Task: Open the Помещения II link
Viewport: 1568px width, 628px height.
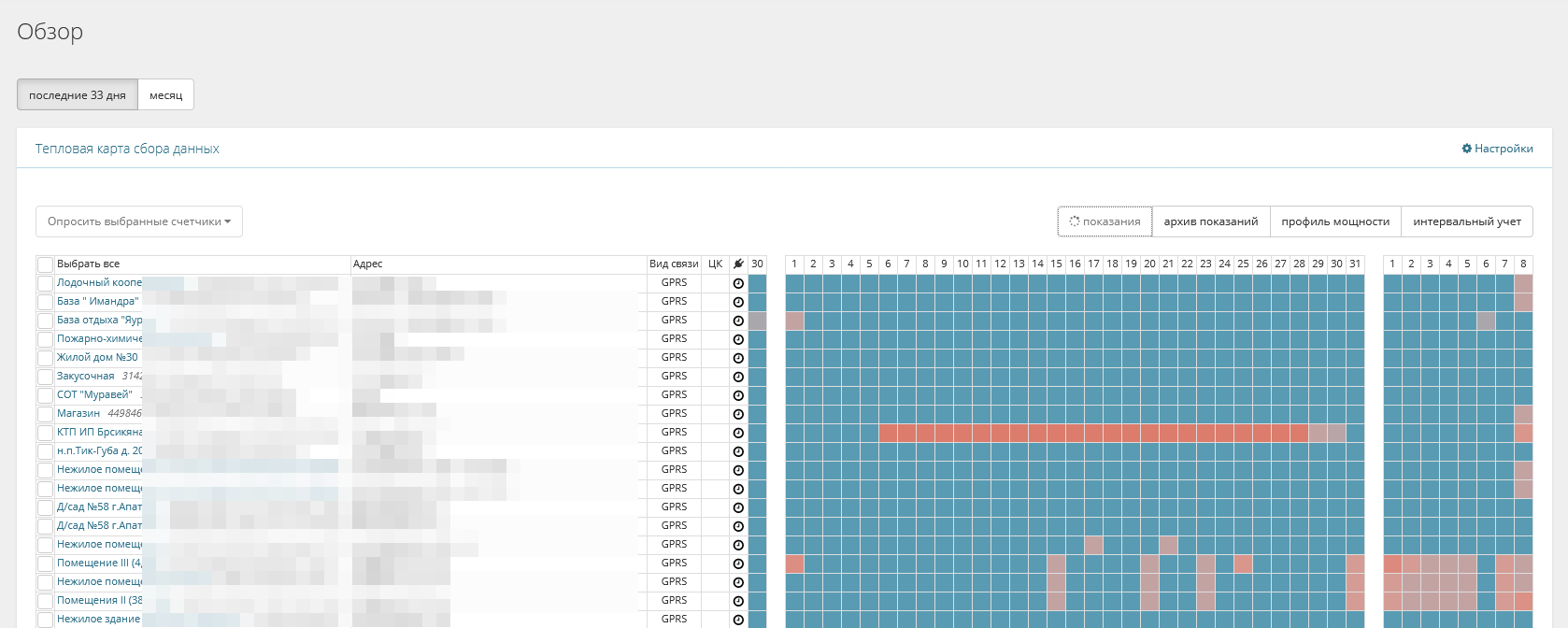Action: tap(99, 600)
